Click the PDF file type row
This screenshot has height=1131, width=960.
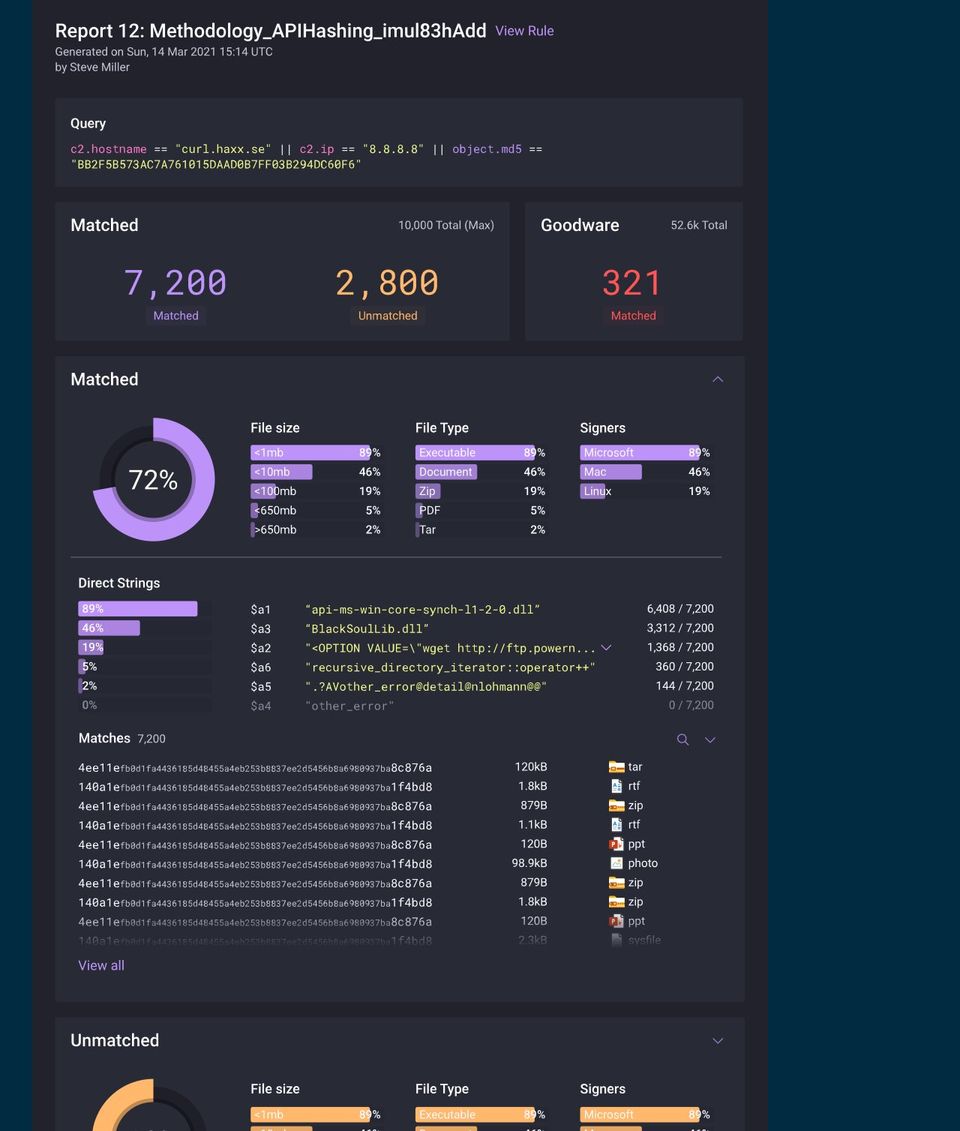[x=480, y=510]
